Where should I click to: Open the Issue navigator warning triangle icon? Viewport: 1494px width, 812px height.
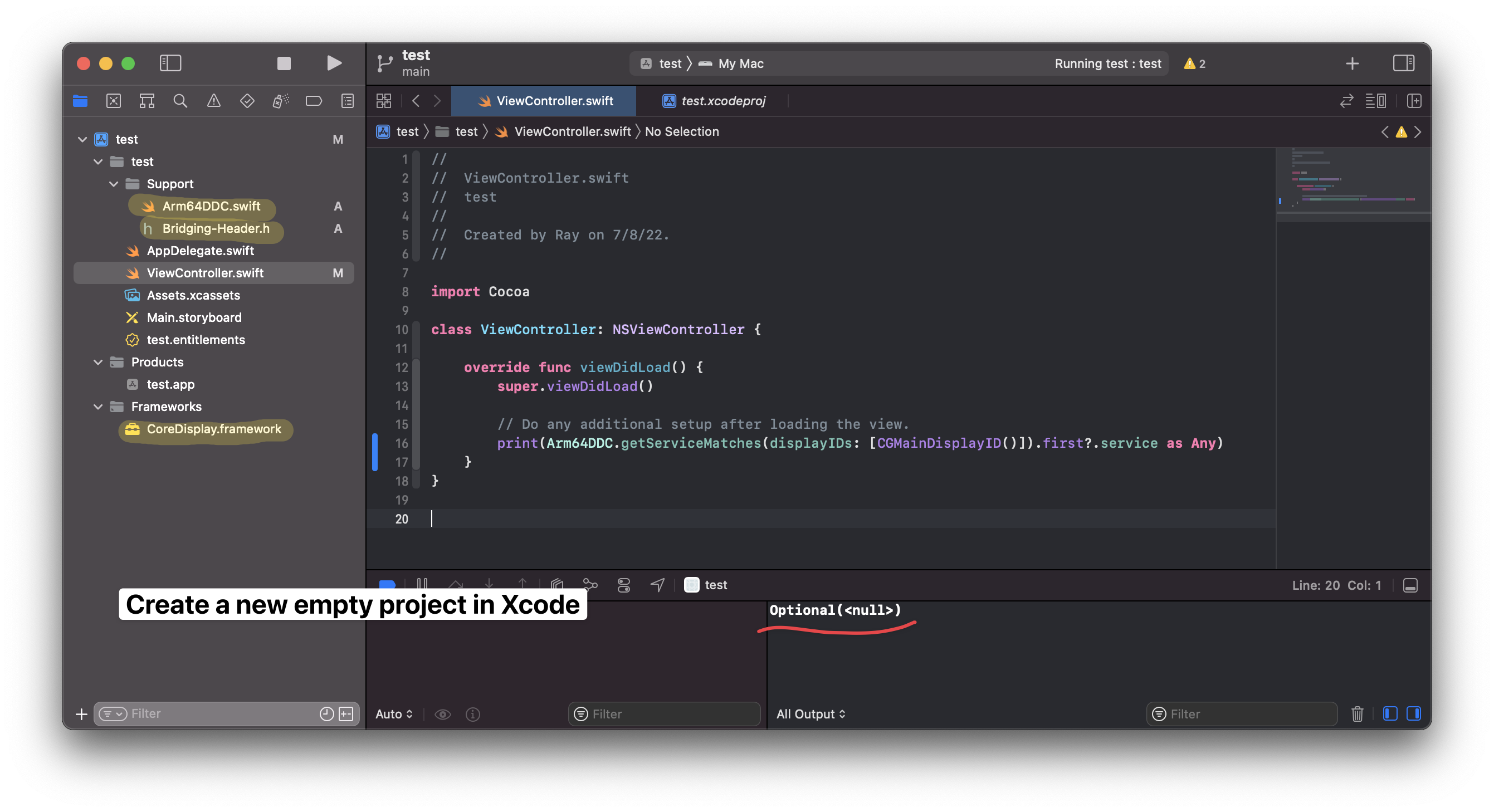[x=213, y=100]
